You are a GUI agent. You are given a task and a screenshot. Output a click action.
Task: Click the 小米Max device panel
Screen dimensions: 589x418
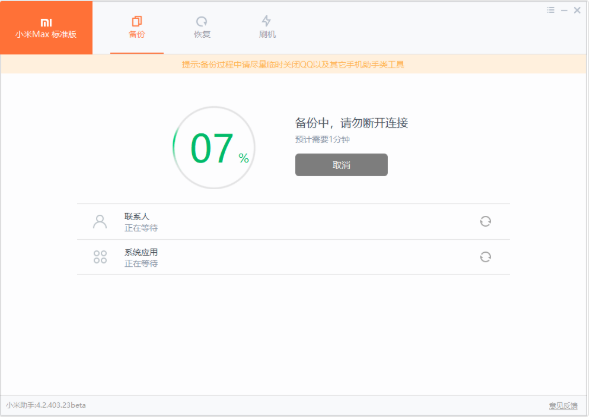(x=46, y=28)
